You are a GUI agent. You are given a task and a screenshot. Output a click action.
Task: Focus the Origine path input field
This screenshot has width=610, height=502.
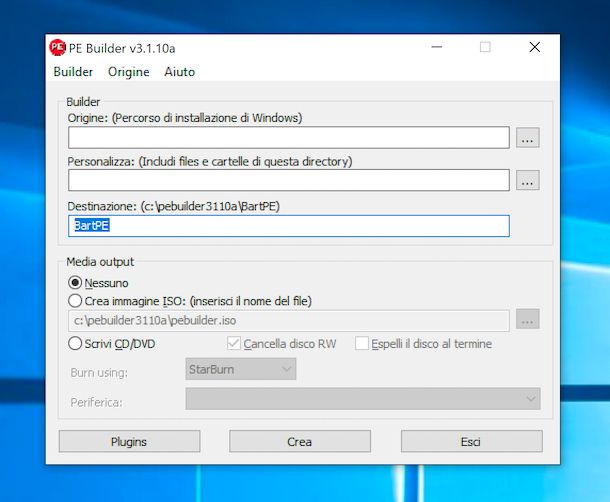point(289,137)
